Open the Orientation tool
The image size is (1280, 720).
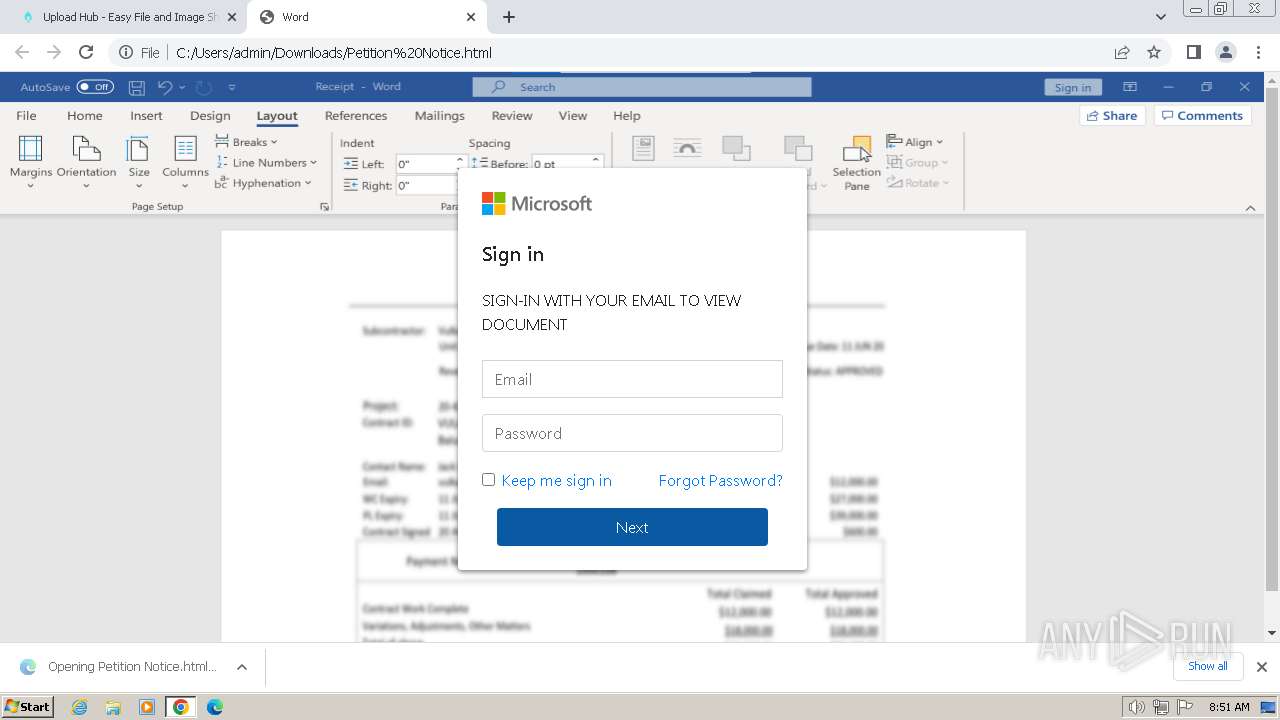click(x=86, y=161)
